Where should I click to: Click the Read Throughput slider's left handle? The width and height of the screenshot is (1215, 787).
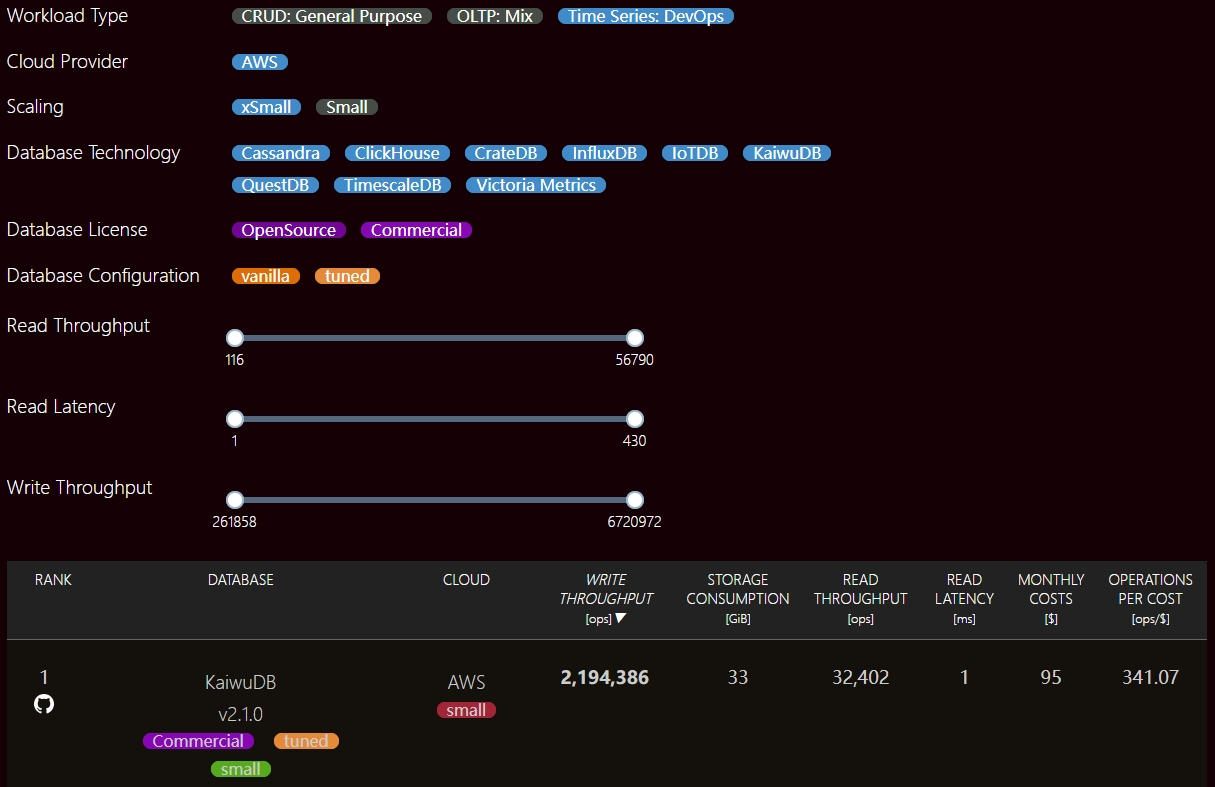(235, 338)
